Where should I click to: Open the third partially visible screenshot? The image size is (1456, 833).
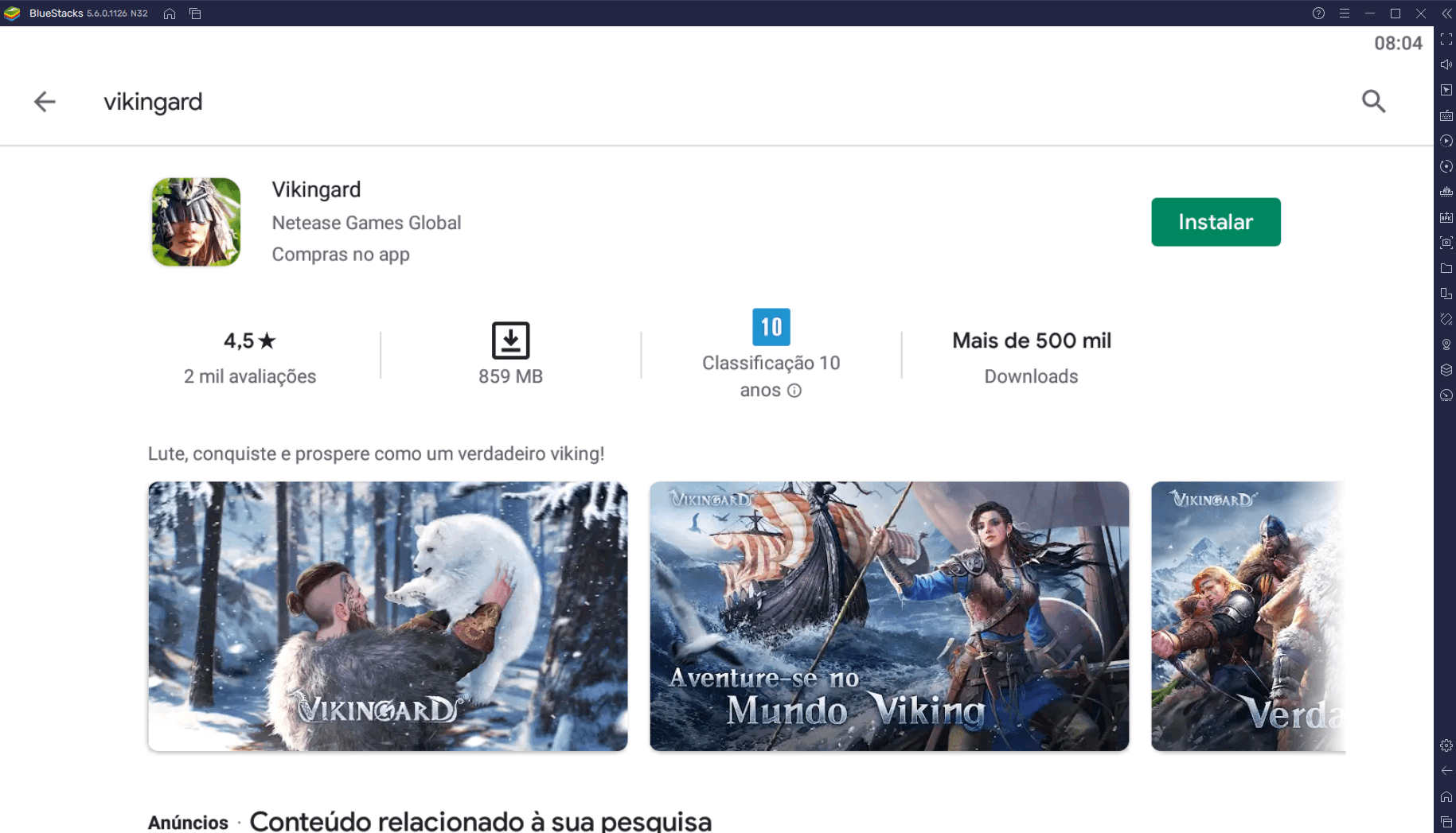click(x=1247, y=616)
